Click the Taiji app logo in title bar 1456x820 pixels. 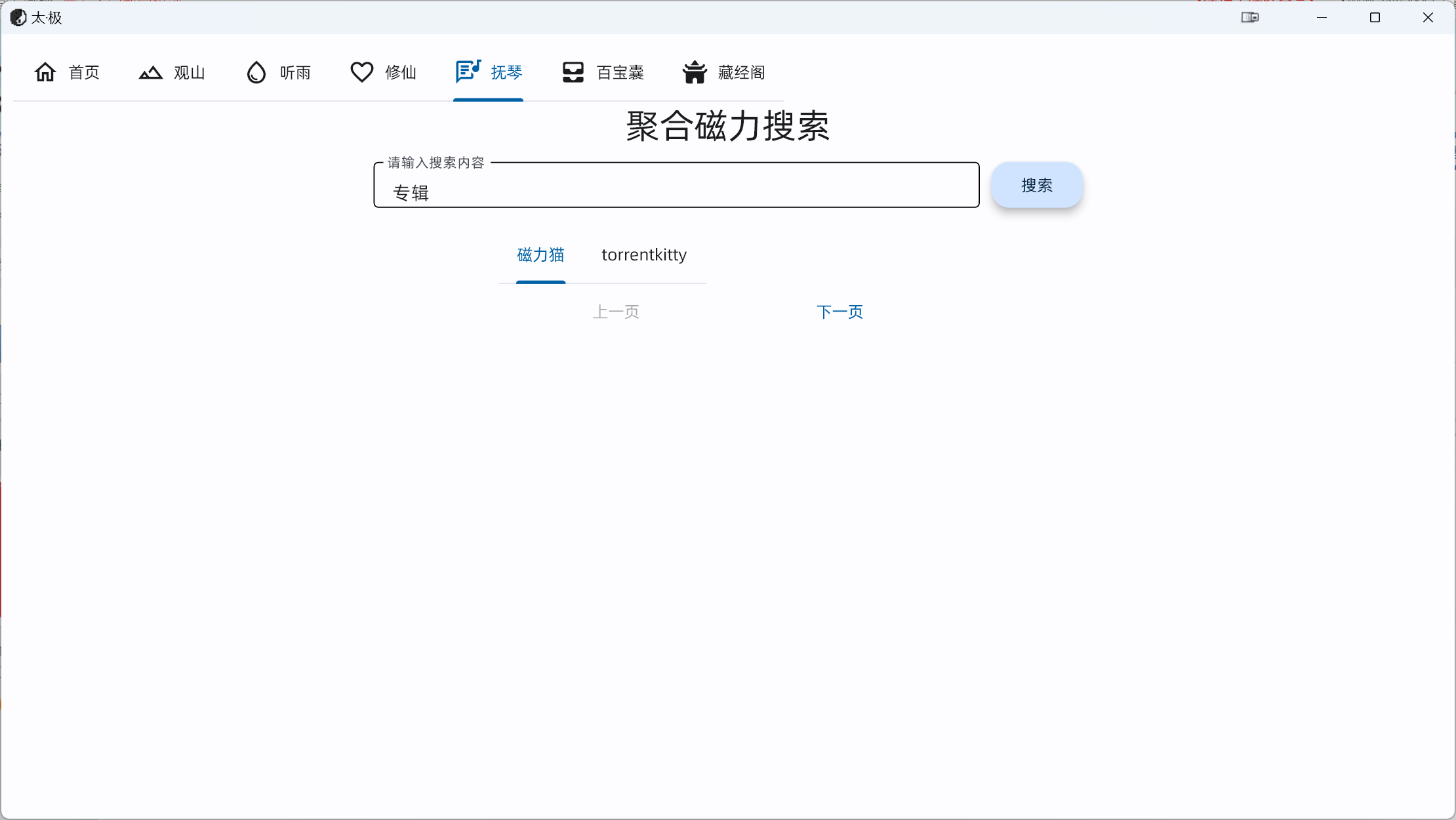18,18
